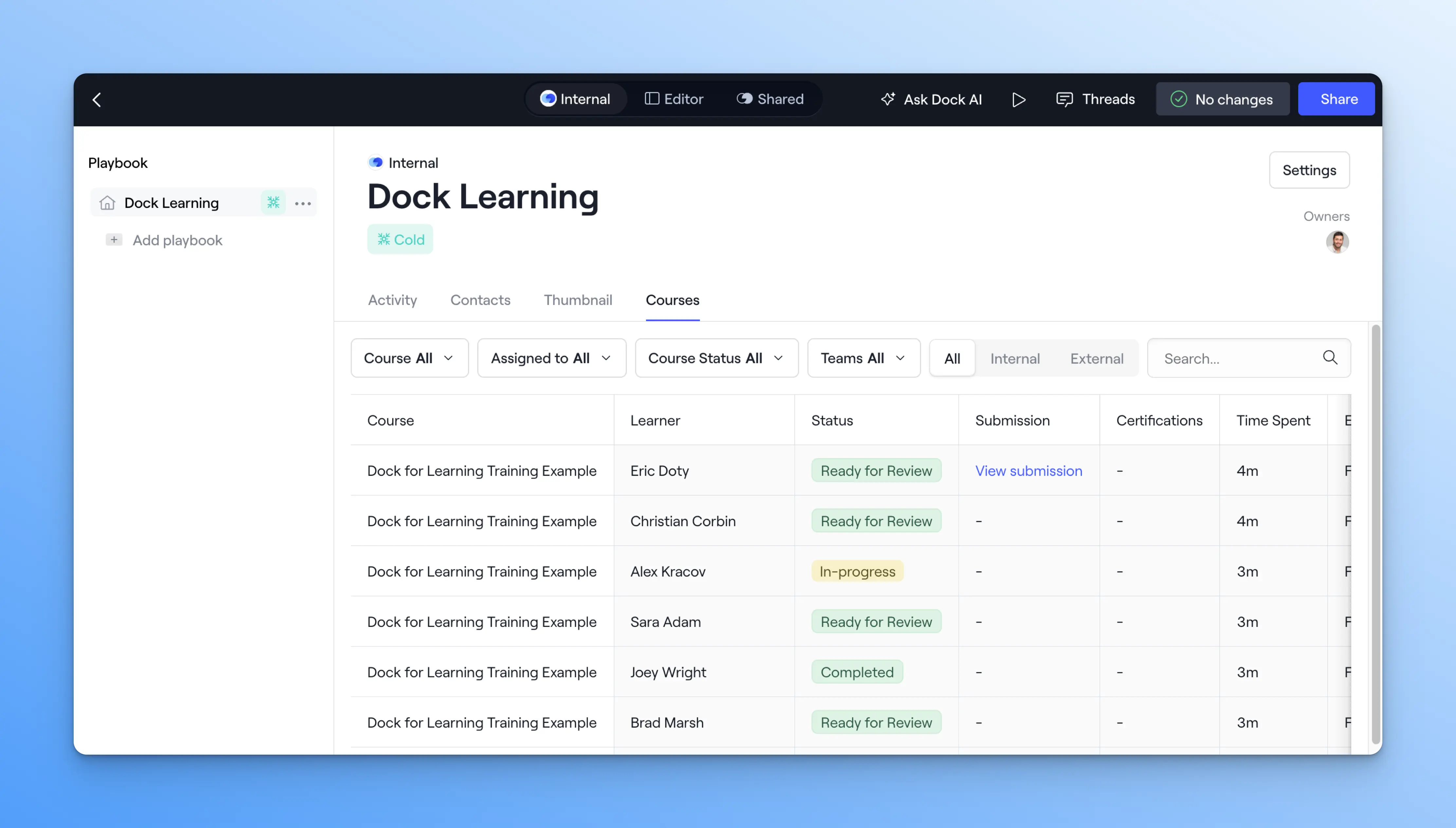Viewport: 1456px width, 828px height.
Task: Click the magnifying glass search icon
Action: pos(1330,357)
